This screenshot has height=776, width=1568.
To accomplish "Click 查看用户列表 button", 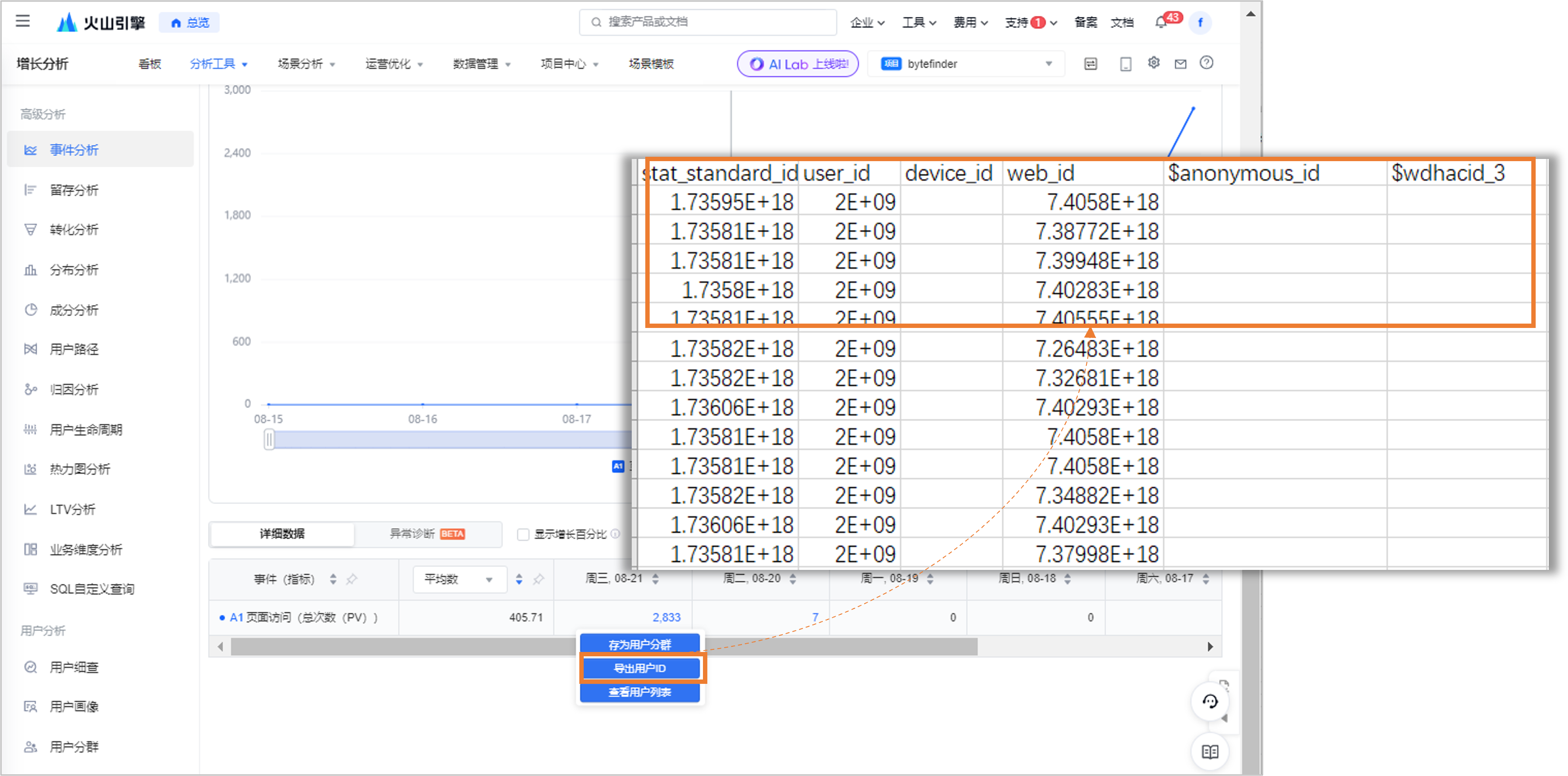I will click(x=640, y=692).
